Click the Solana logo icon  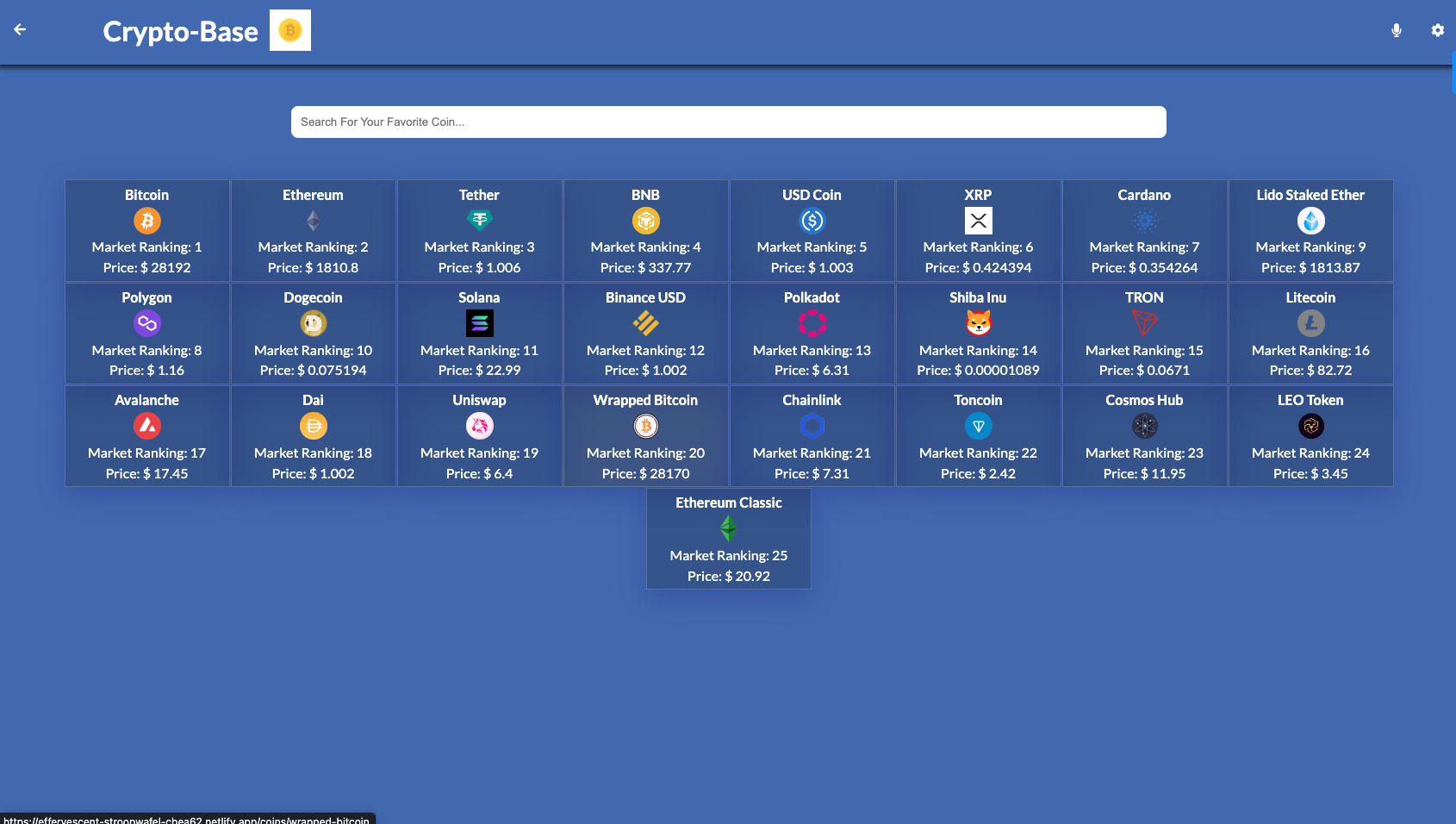pos(480,323)
